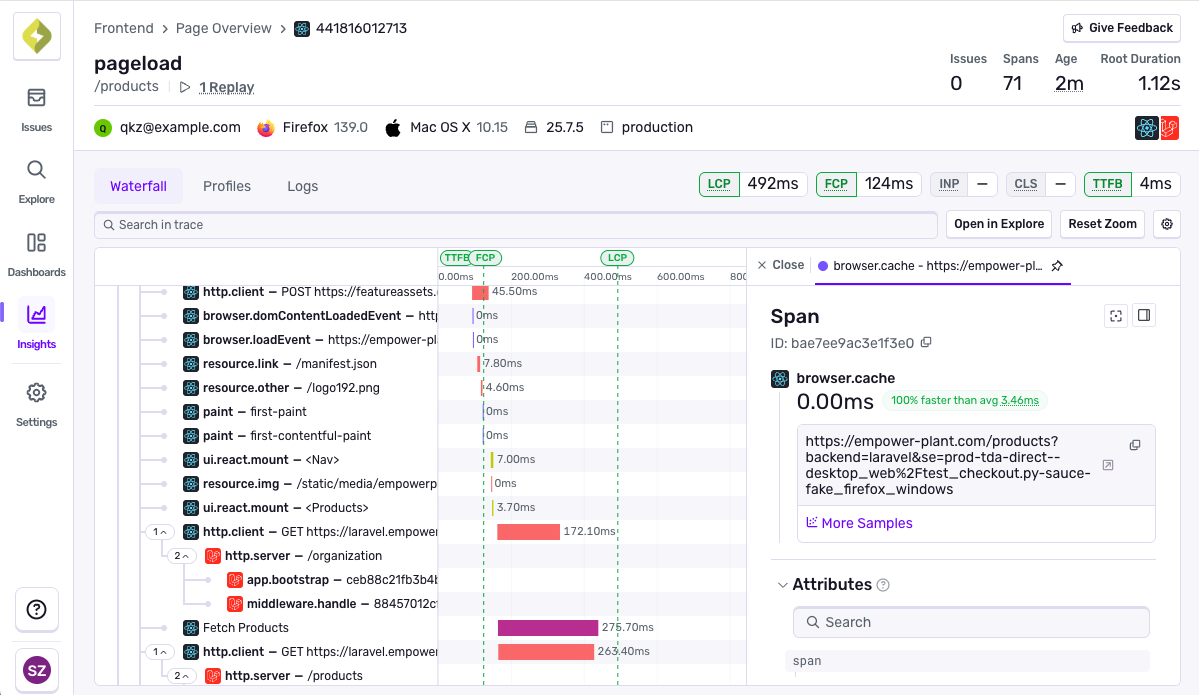This screenshot has height=695, width=1199.
Task: Click the waterfall options gear beside Reset Zoom
Action: click(1166, 224)
